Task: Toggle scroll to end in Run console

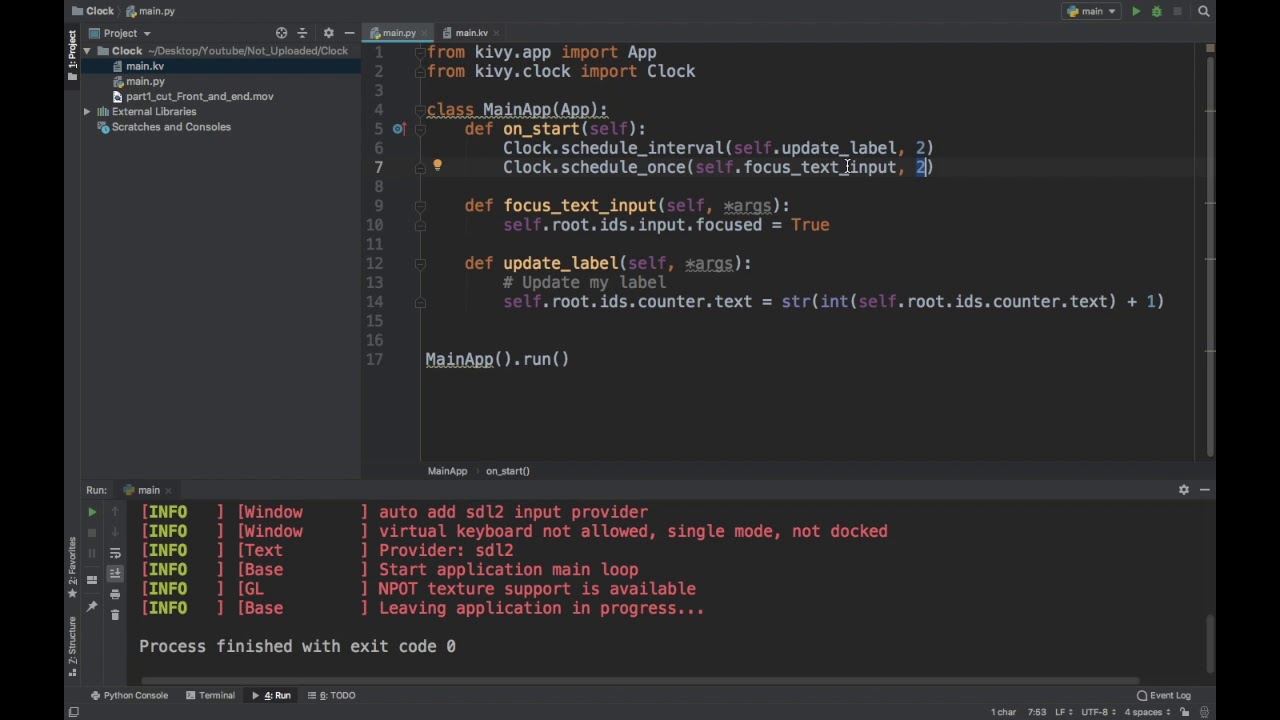Action: click(x=115, y=573)
